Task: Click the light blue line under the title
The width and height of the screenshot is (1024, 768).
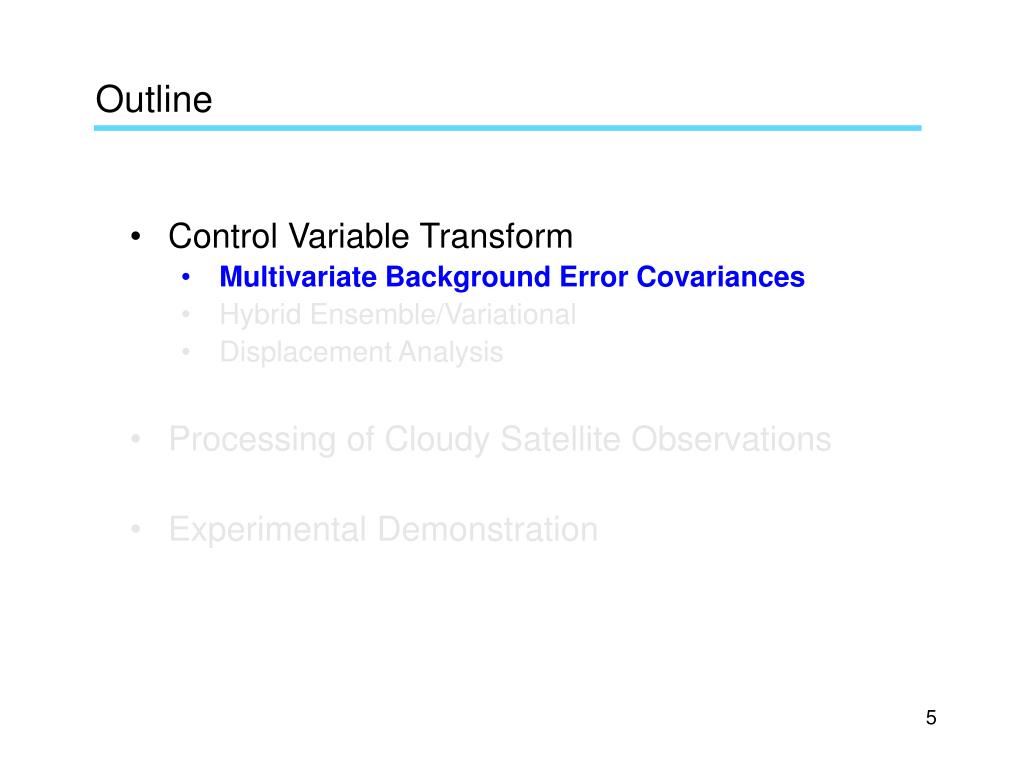Action: tap(507, 128)
